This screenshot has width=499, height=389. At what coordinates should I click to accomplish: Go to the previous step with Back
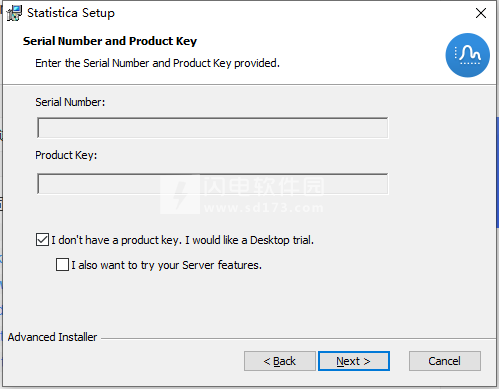[280, 361]
